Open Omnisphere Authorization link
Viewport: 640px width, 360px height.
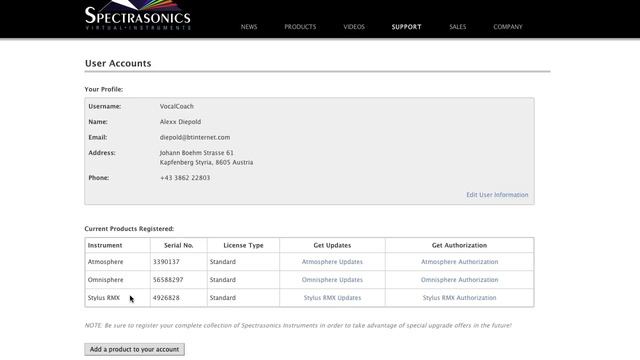(x=460, y=280)
